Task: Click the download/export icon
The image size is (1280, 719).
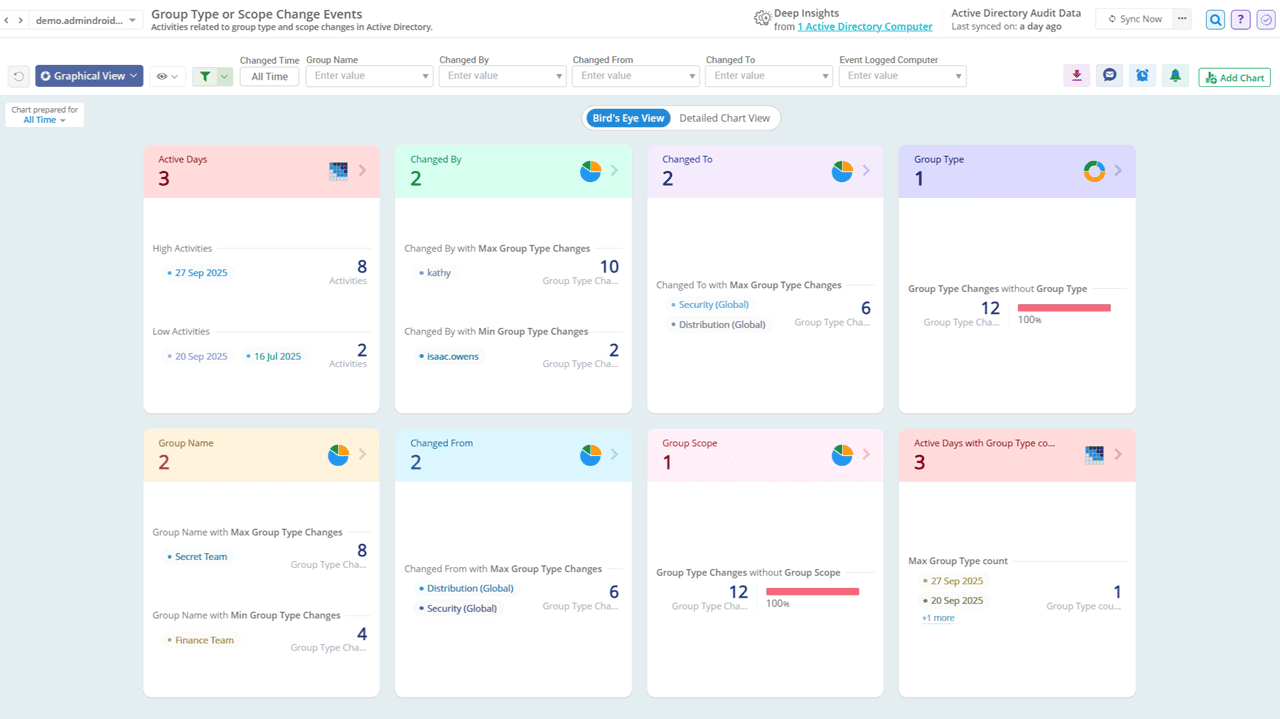Action: click(x=1076, y=76)
